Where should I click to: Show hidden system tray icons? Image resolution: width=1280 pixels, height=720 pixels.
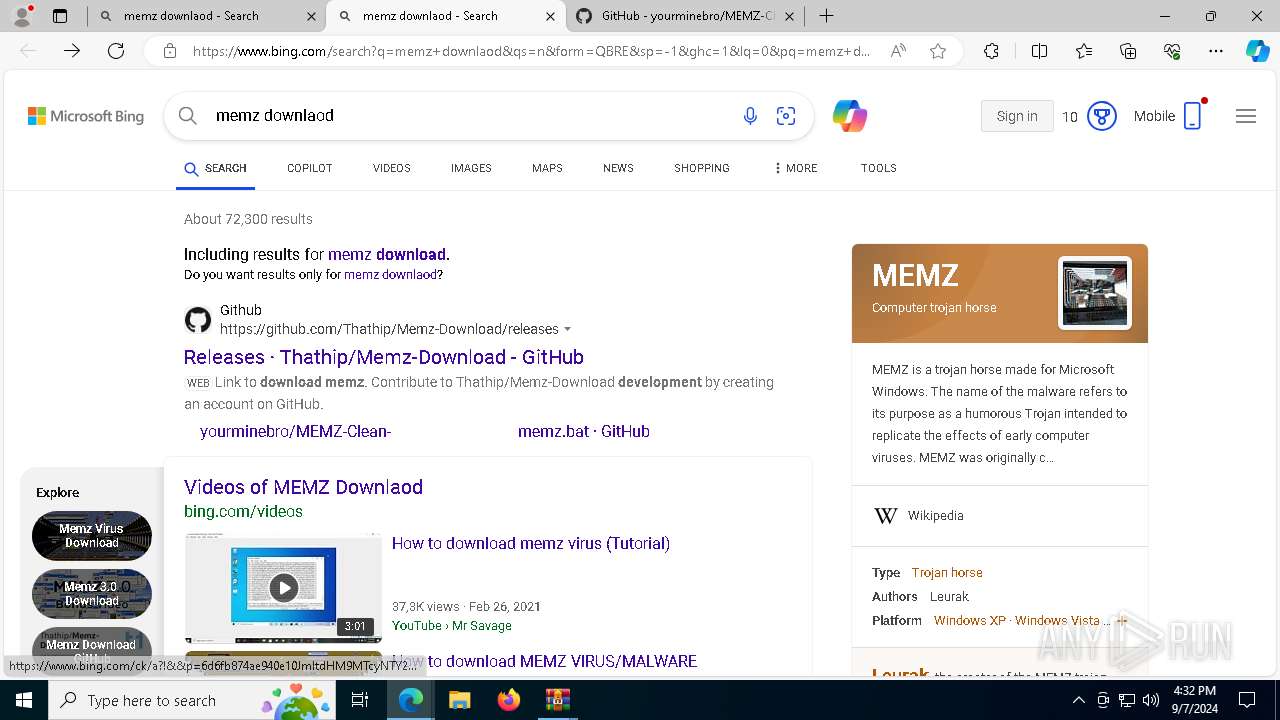pyautogui.click(x=1078, y=700)
